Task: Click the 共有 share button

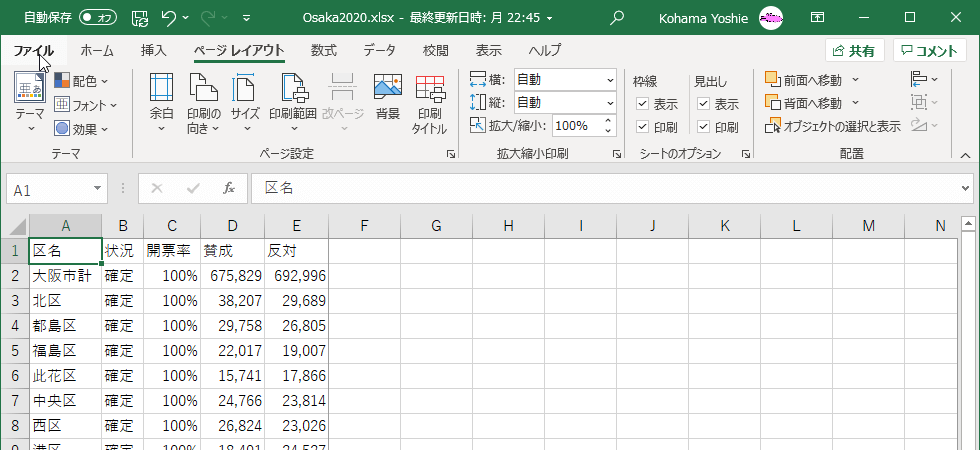Action: tap(854, 51)
